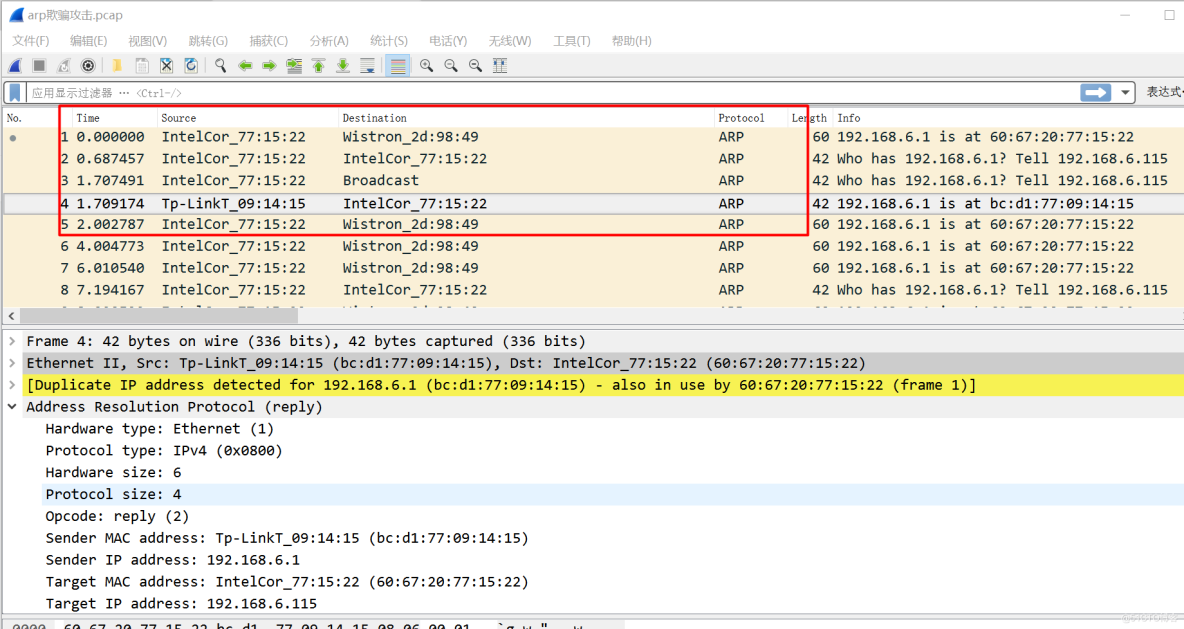1184x629 pixels.
Task: Click into the display filter field
Action: coord(551,93)
